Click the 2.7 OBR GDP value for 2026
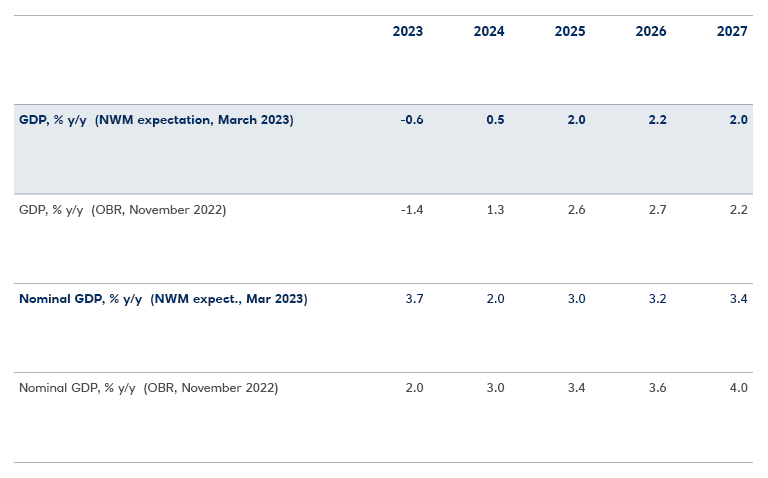The image size is (768, 478). 657,210
